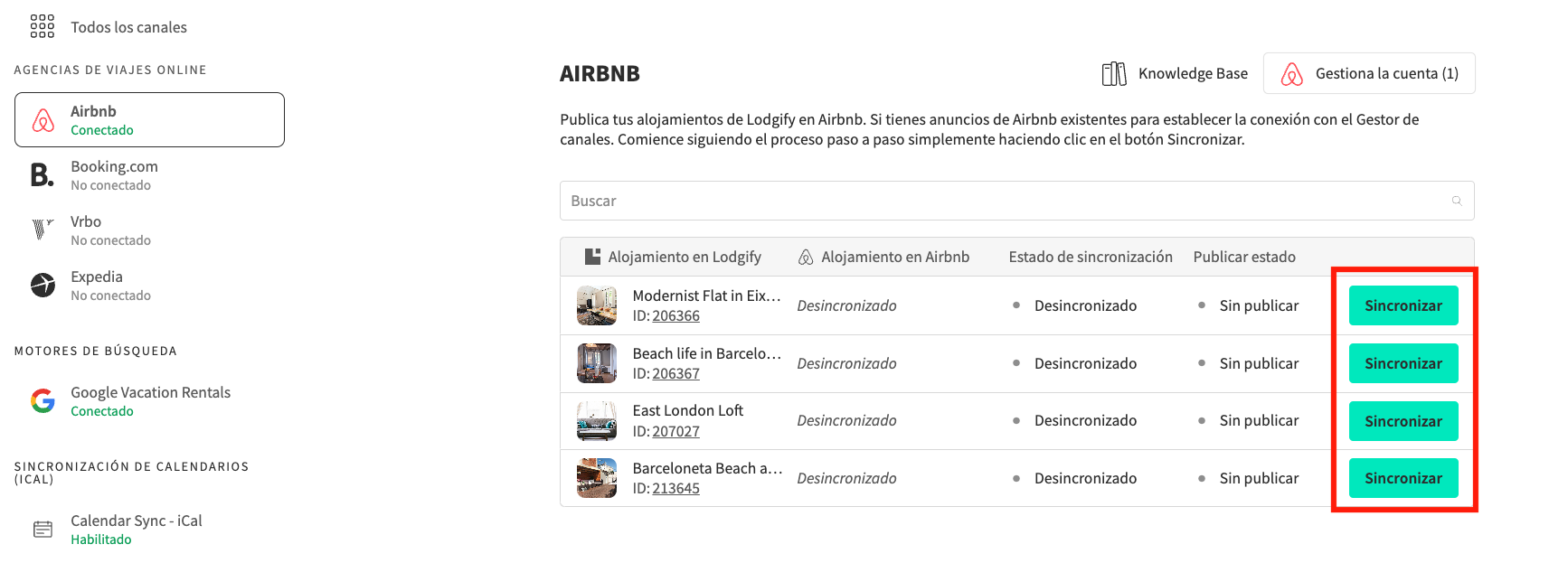
Task: Click the Estado de sincronización column header
Action: (x=1091, y=257)
